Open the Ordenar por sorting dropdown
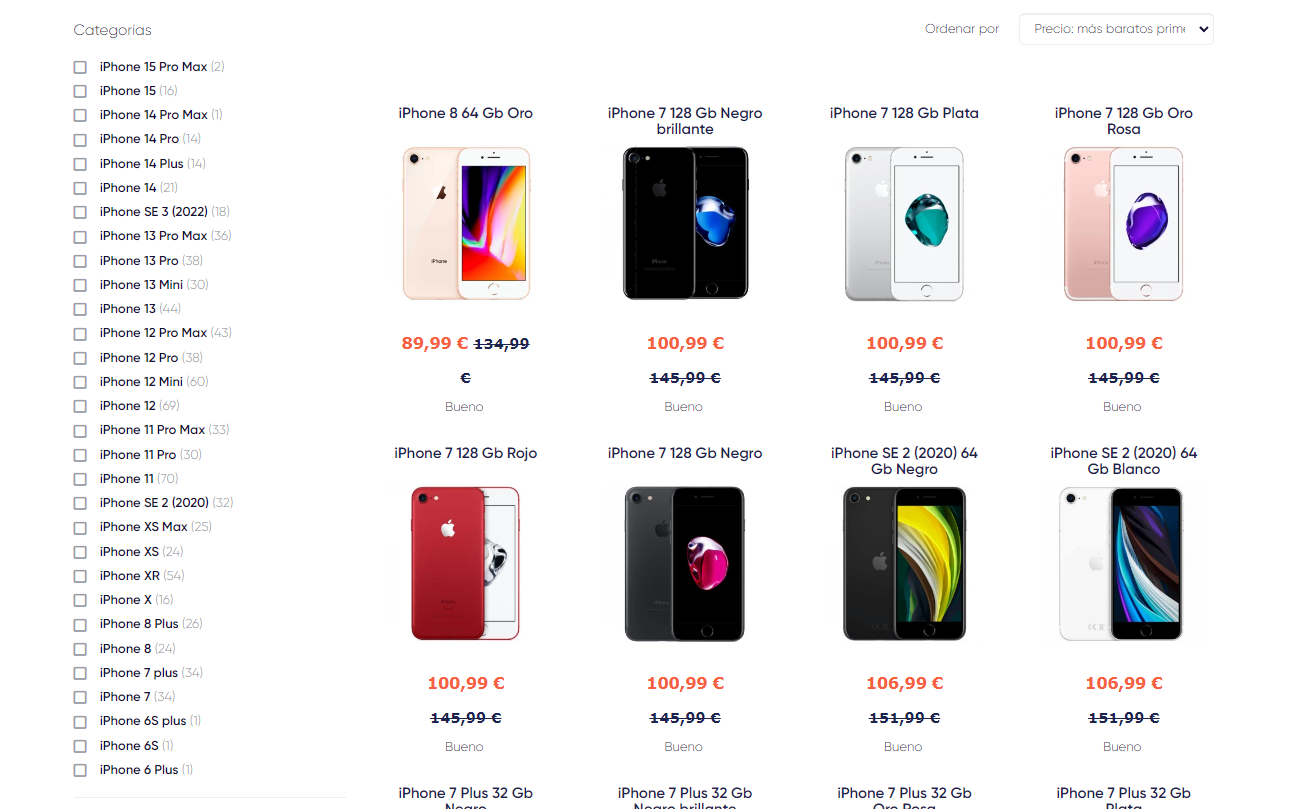 tap(1115, 29)
